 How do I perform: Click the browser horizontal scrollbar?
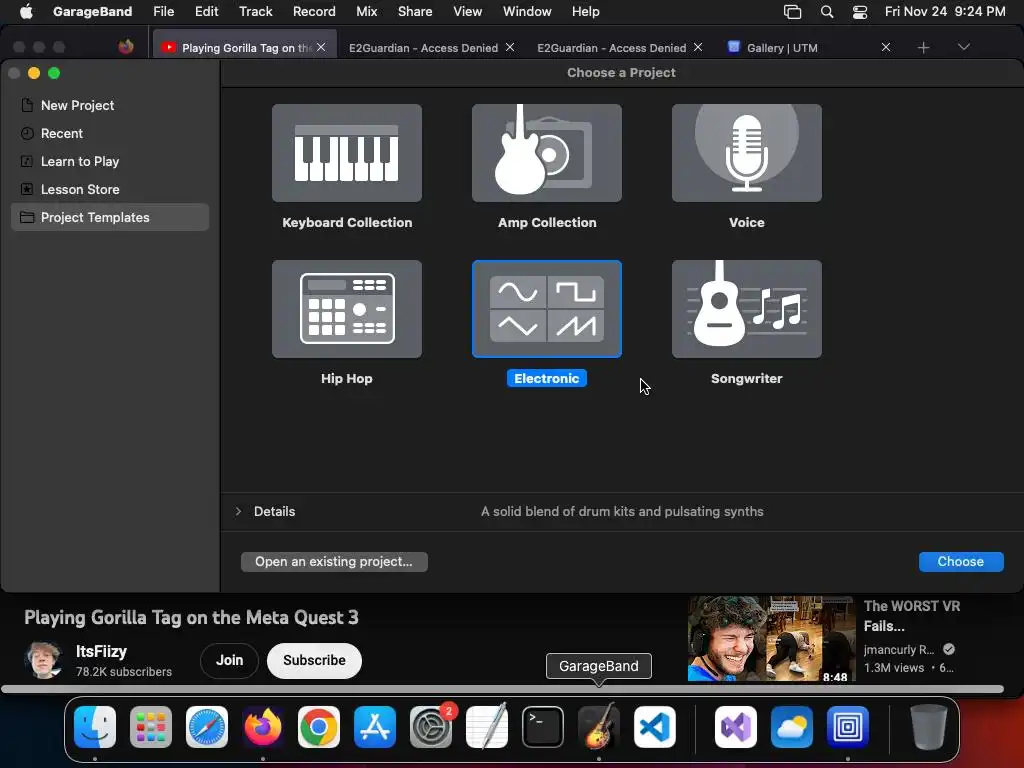click(502, 689)
